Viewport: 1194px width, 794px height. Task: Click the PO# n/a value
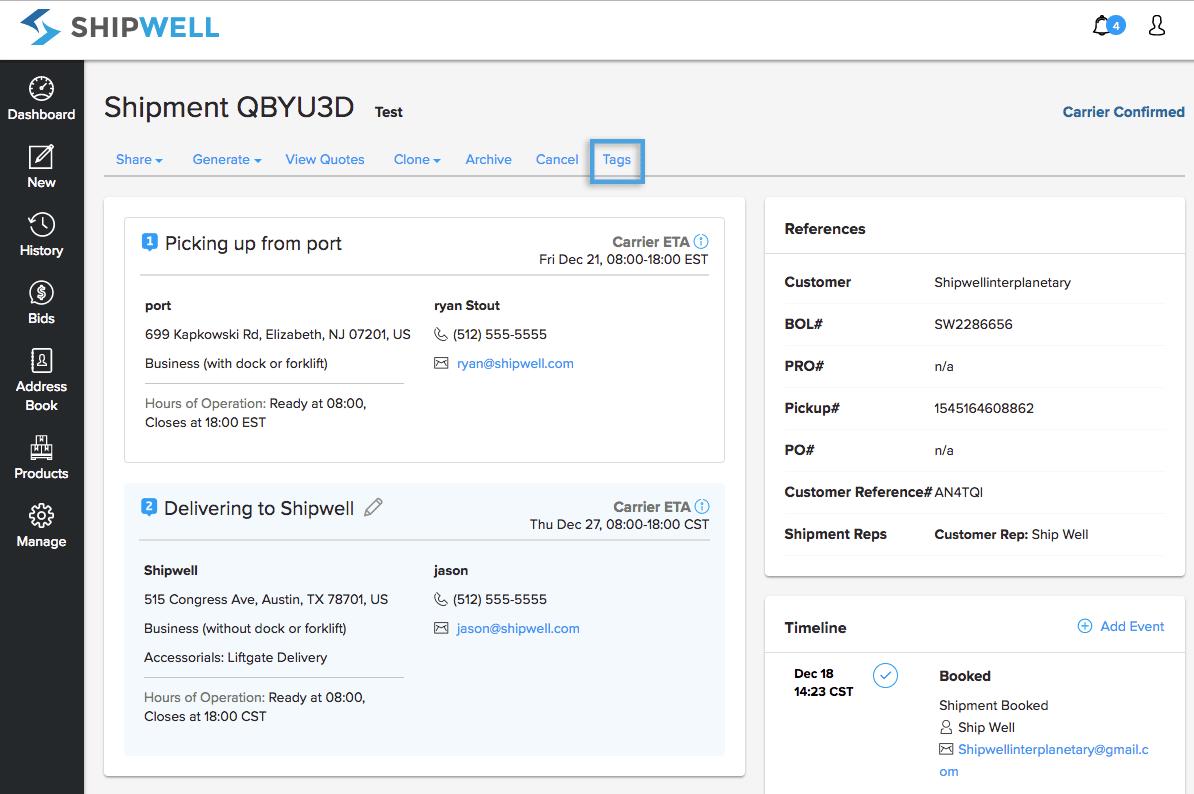click(x=943, y=450)
